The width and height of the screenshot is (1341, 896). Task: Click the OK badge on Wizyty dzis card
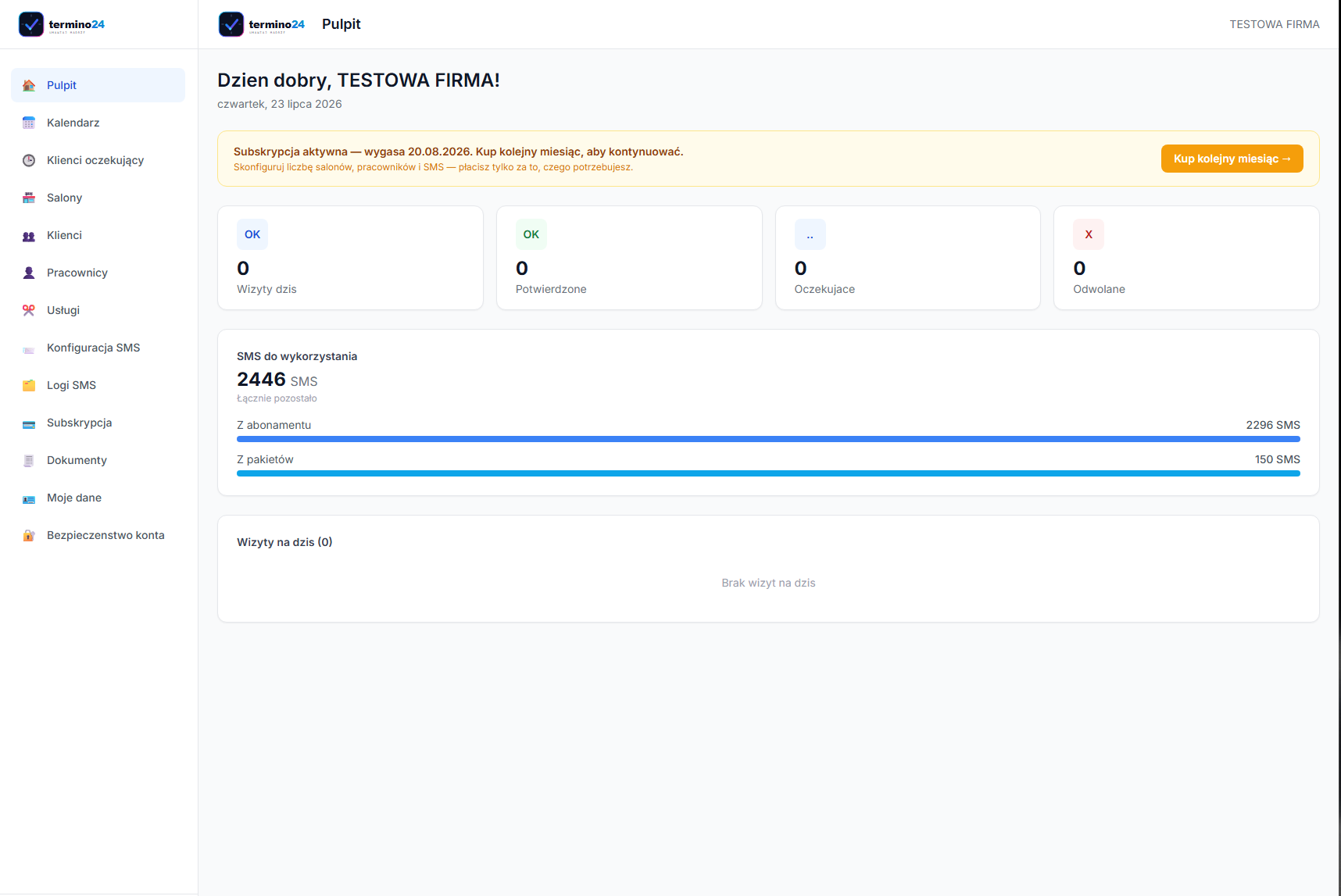(252, 234)
